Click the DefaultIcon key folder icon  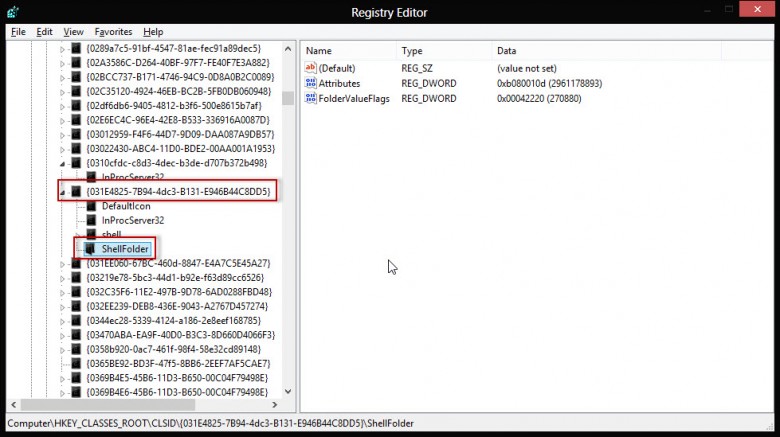coord(92,206)
